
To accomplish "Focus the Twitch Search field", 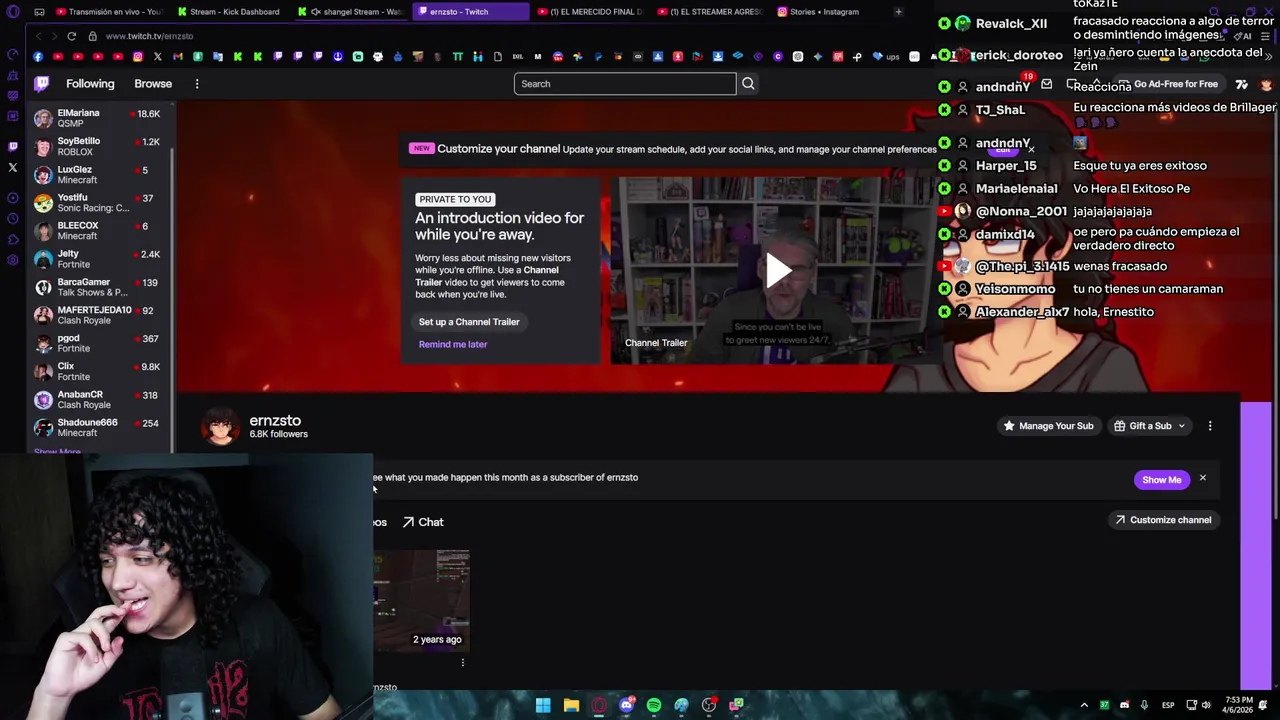I will (x=625, y=84).
